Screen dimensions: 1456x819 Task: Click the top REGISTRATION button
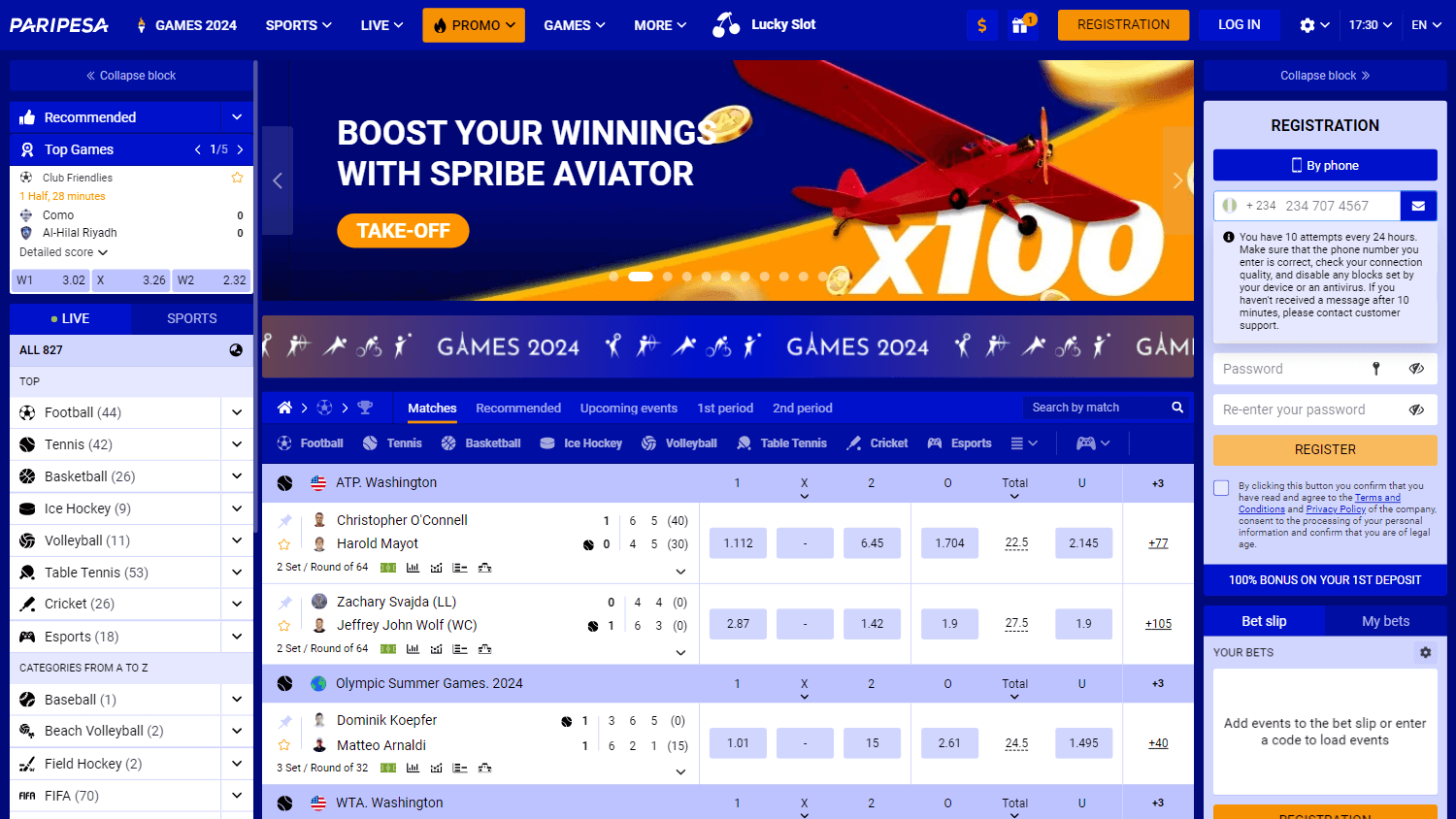[x=1123, y=25]
